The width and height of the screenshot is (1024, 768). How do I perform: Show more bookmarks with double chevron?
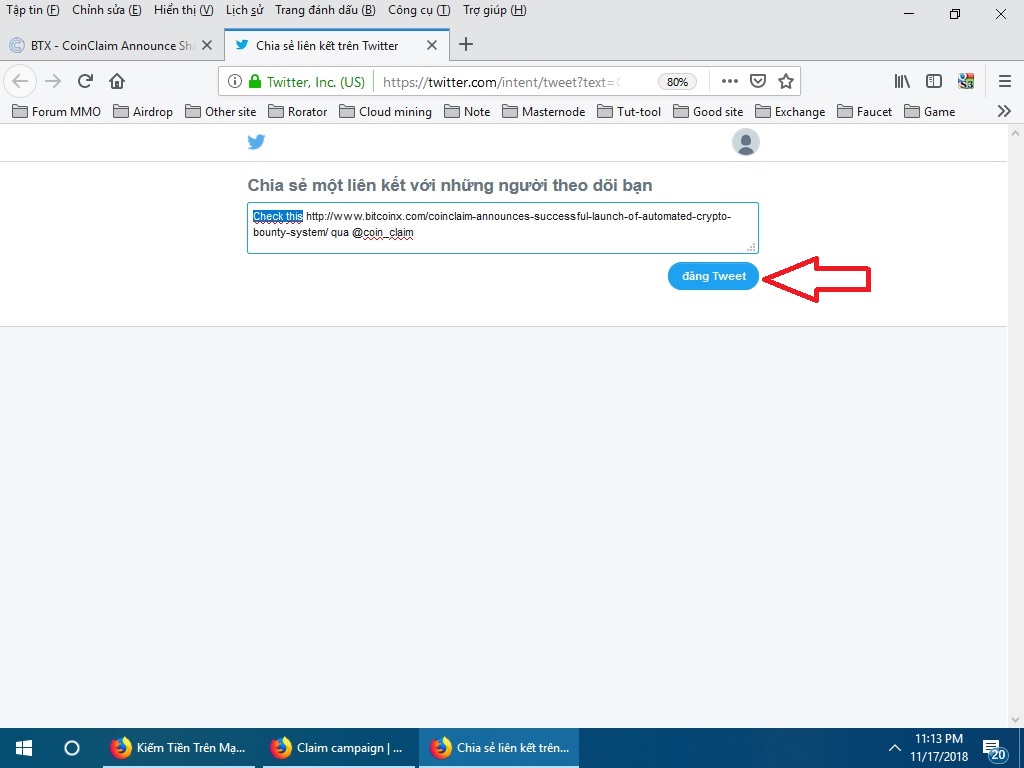1004,111
